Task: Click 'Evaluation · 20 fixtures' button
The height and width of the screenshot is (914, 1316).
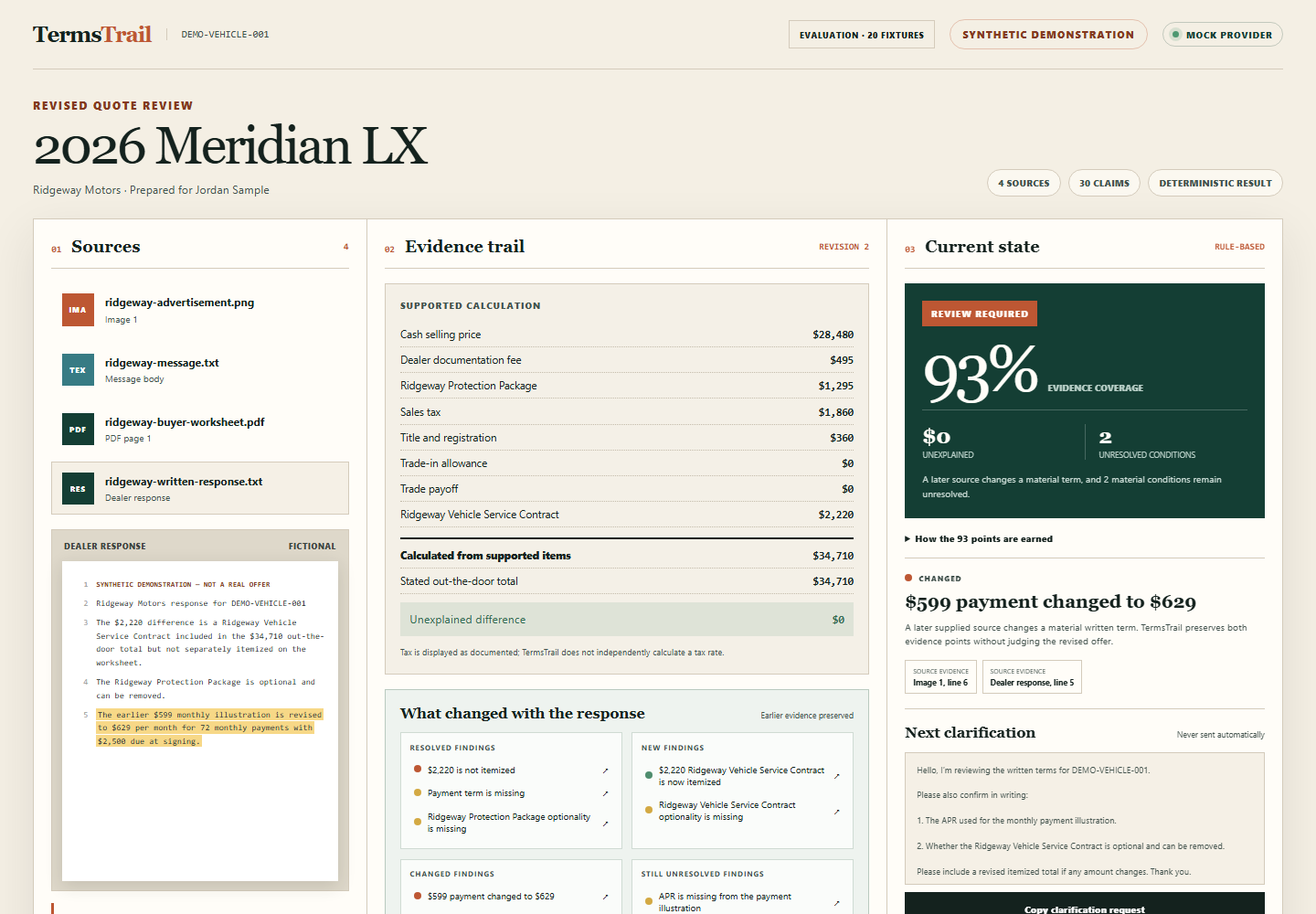Action: point(862,35)
